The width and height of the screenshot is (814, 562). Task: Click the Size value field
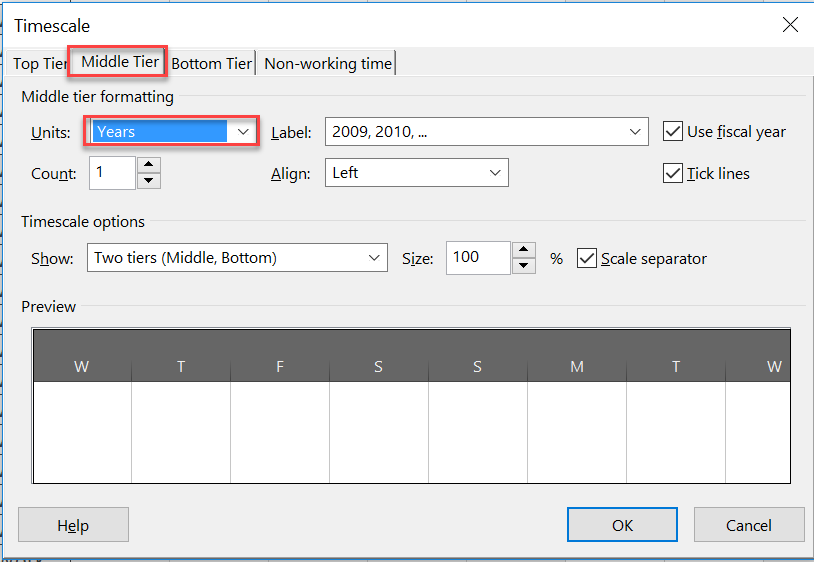478,258
